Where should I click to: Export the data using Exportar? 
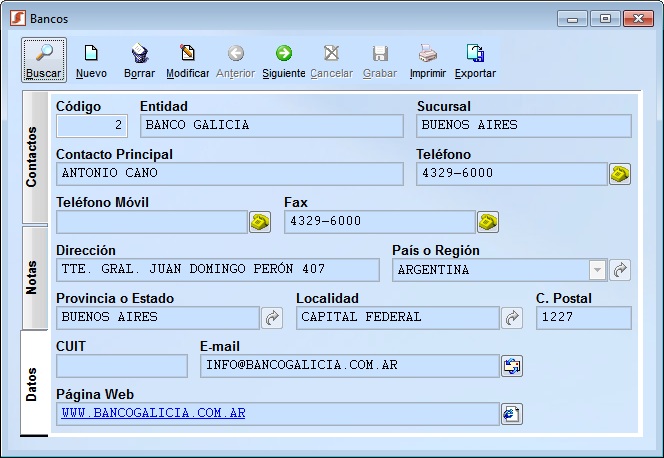click(x=475, y=54)
